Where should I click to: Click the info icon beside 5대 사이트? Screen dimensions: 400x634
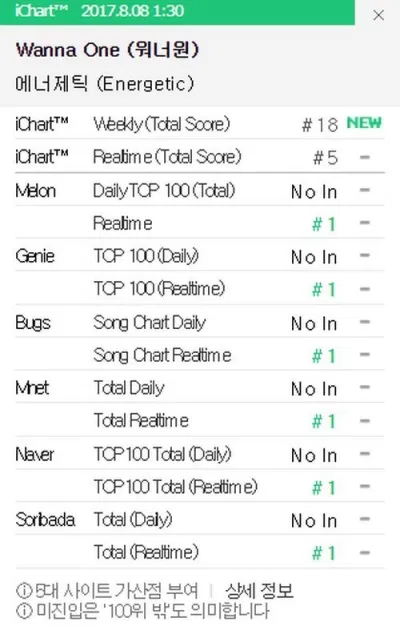pos(24,591)
